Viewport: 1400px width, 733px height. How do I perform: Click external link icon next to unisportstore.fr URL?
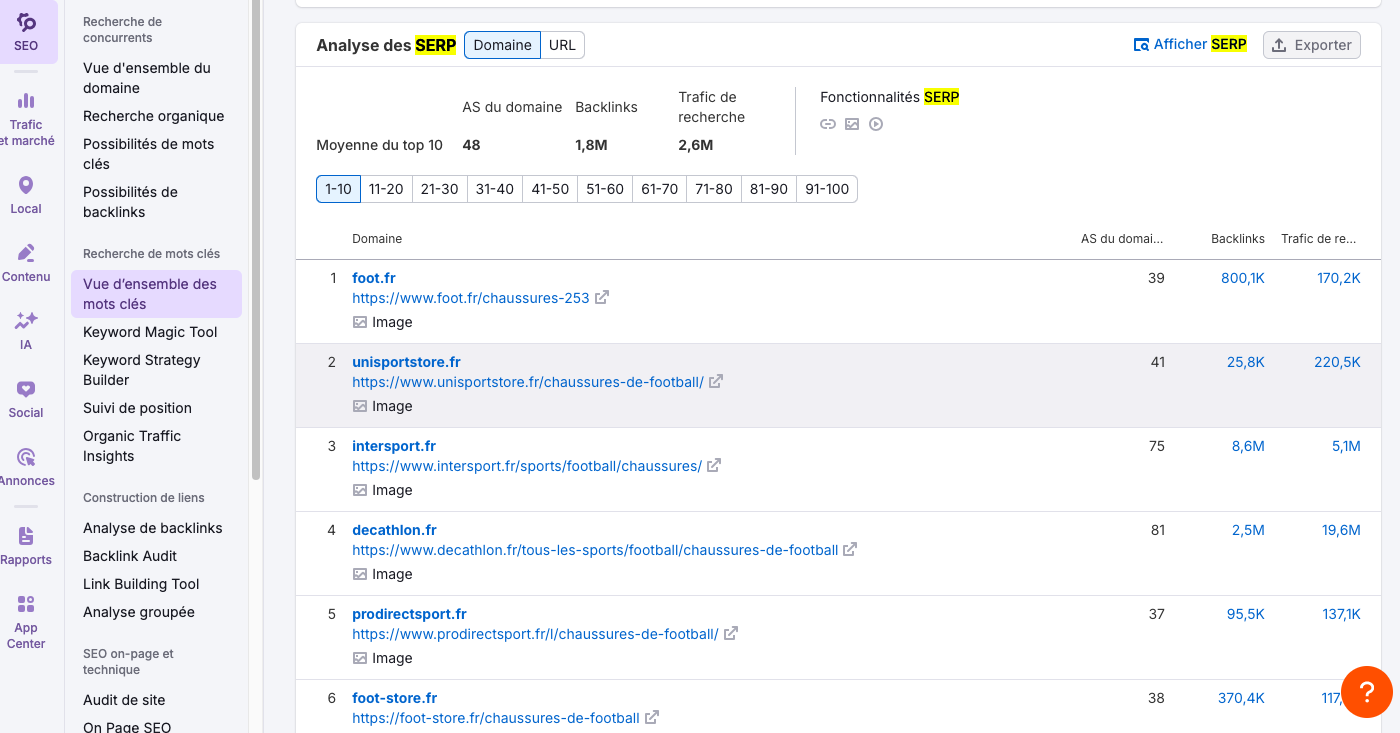coord(716,382)
